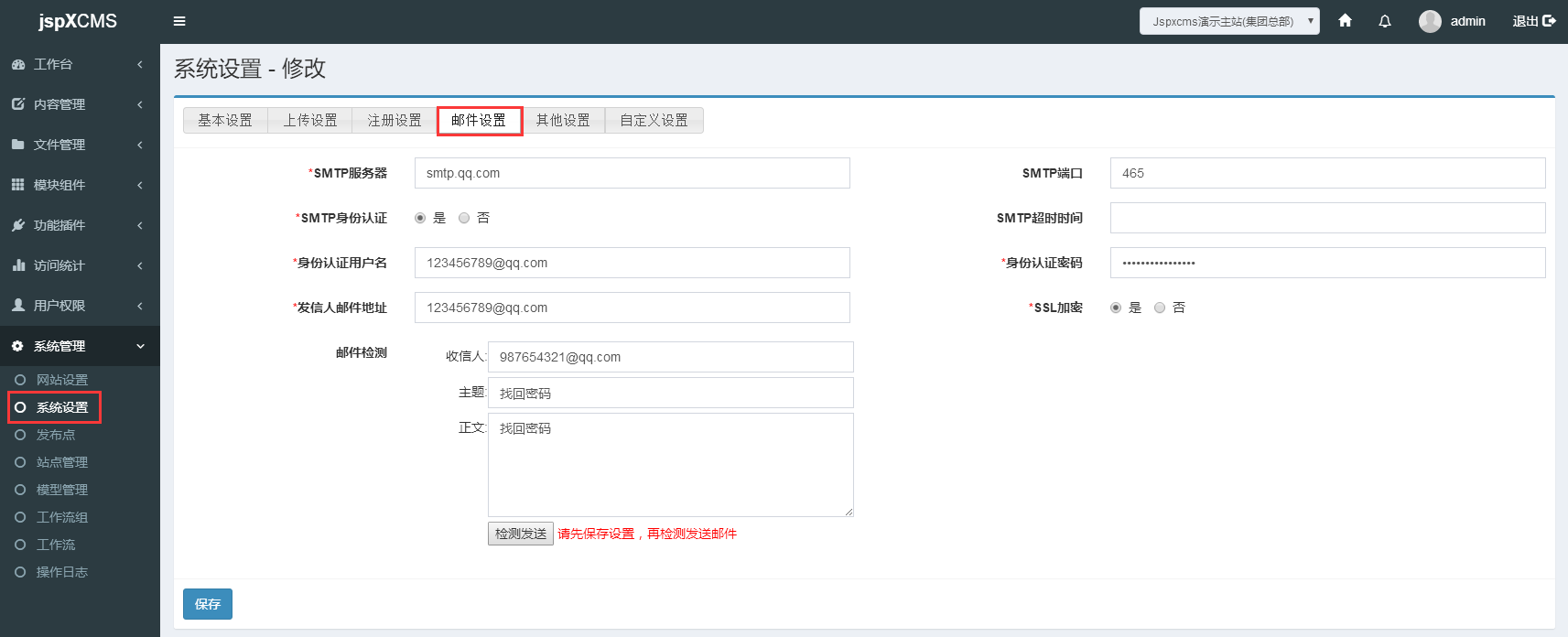
Task: Switch to the 上传设置 tab
Action: pos(310,120)
